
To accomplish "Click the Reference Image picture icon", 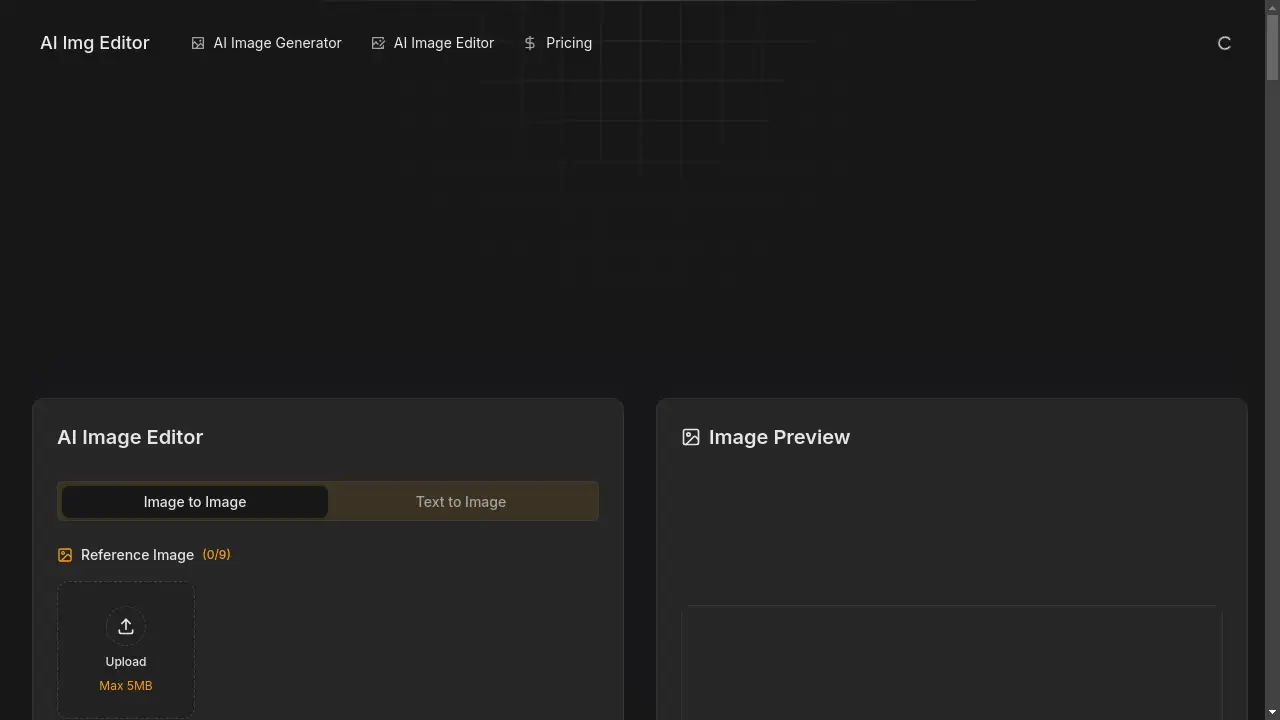I will point(64,555).
